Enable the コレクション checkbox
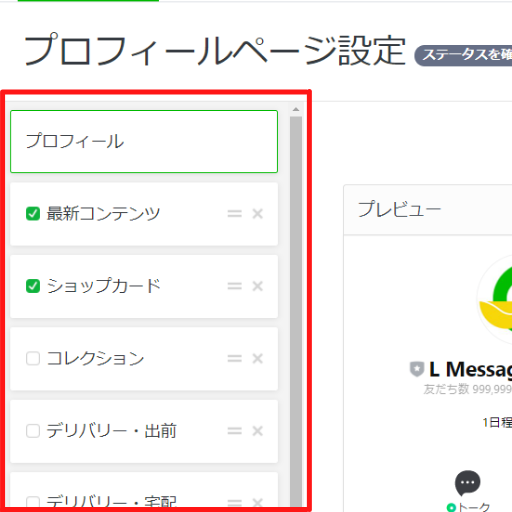 (x=33, y=358)
